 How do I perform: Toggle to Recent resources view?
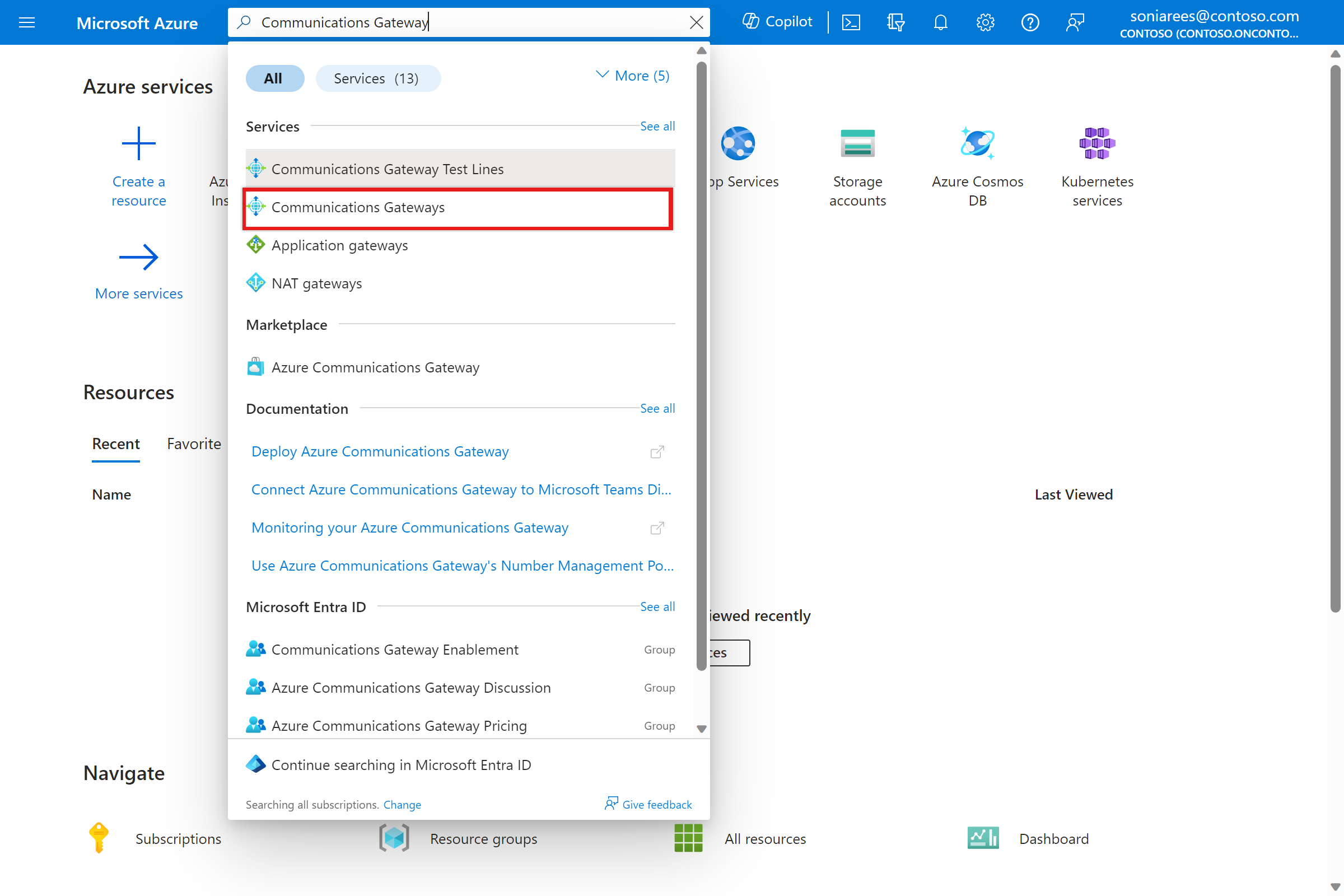115,444
